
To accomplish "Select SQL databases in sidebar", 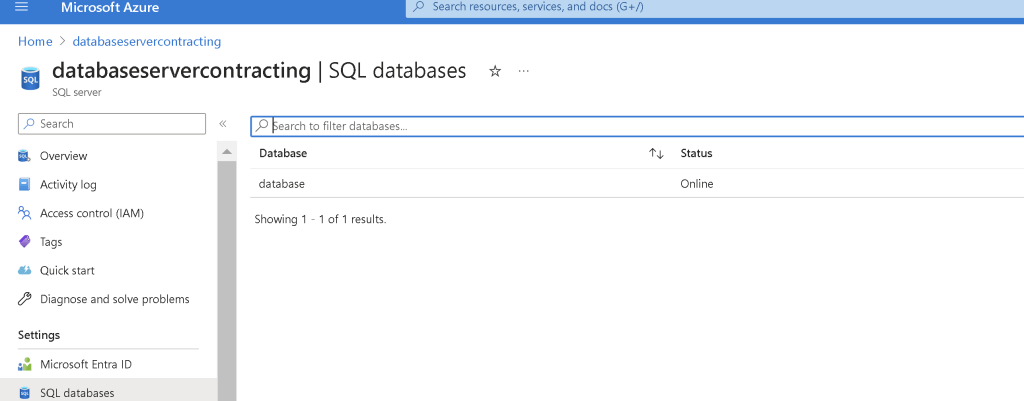I will click(x=77, y=393).
